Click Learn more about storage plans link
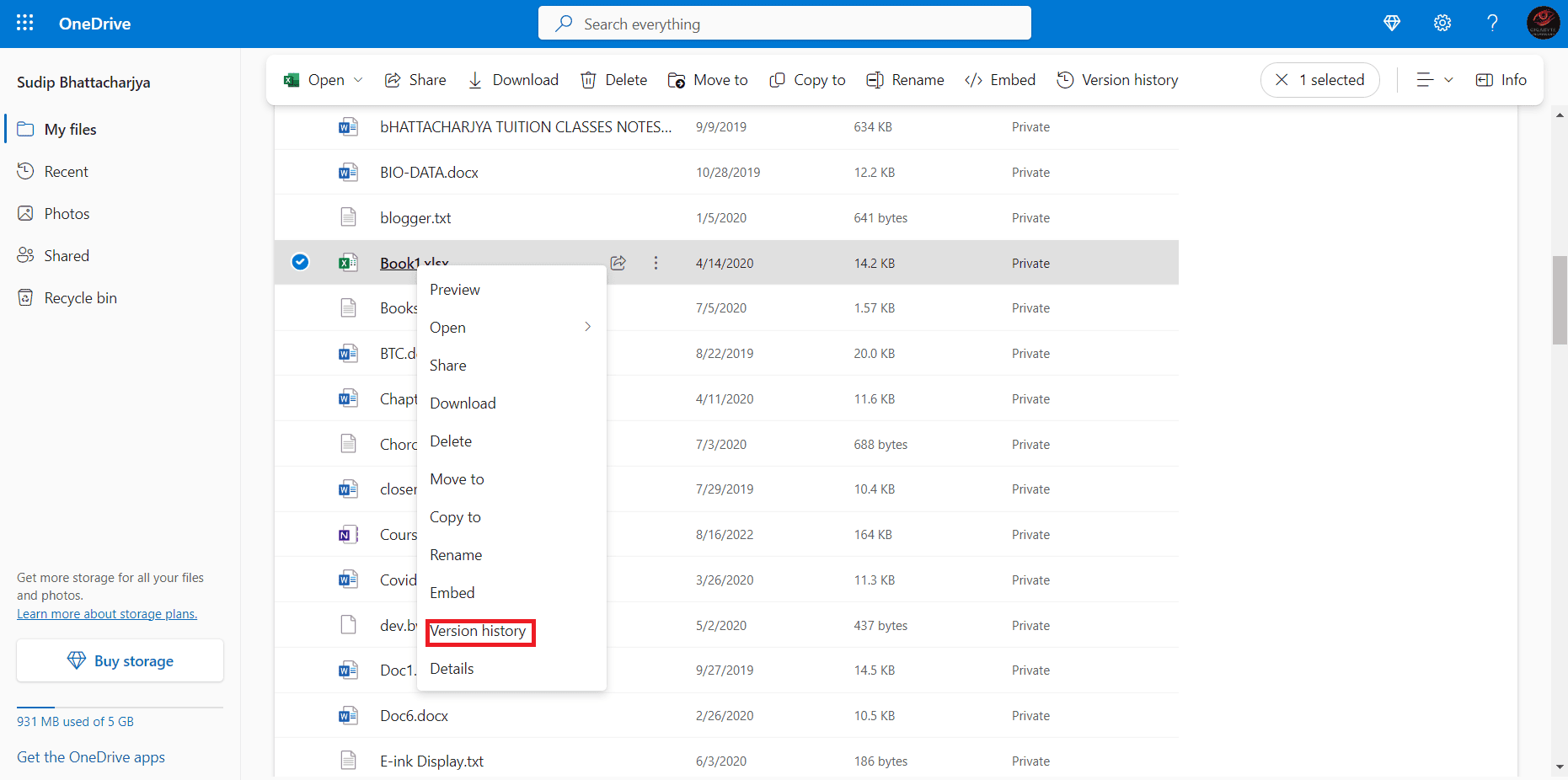This screenshot has height=780, width=1568. 107,614
